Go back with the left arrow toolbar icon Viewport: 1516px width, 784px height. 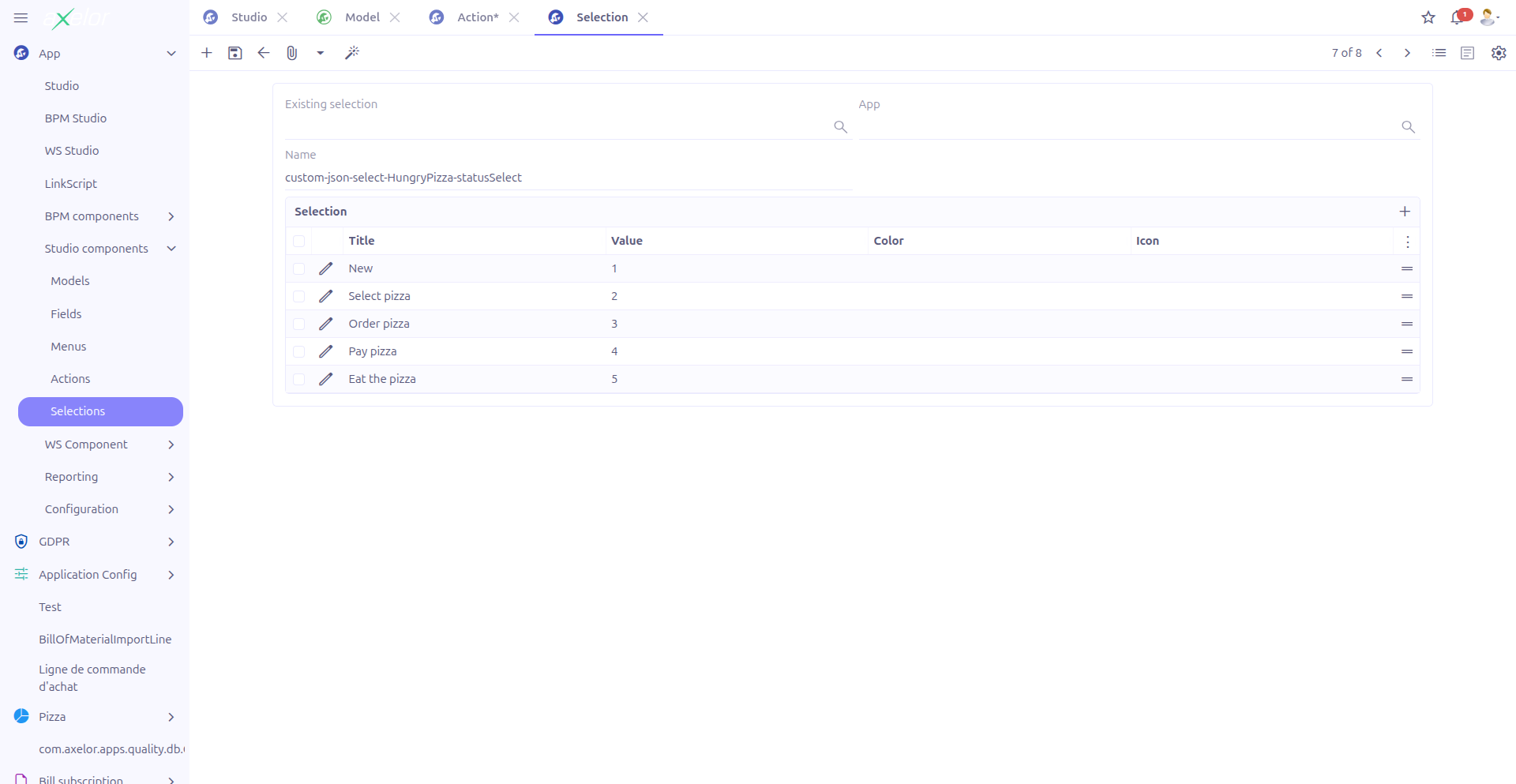tap(264, 53)
